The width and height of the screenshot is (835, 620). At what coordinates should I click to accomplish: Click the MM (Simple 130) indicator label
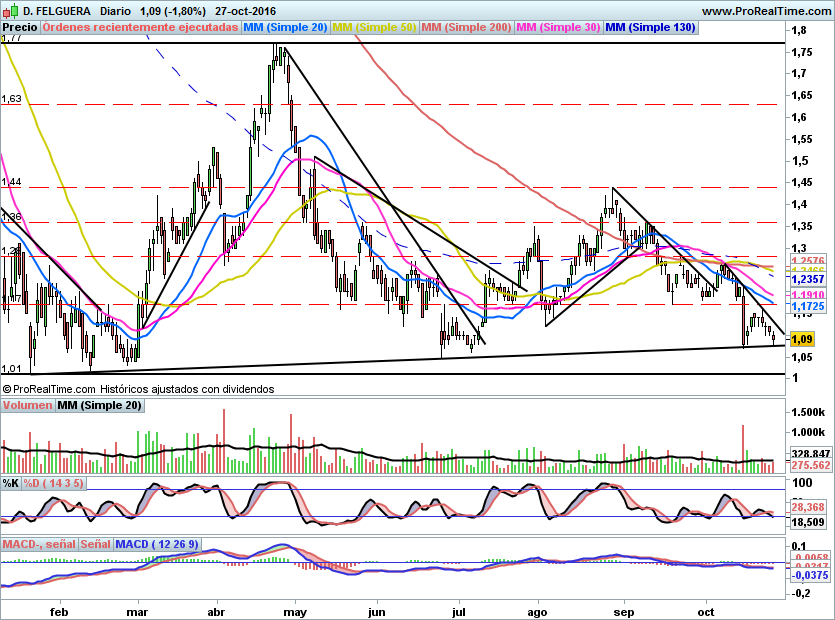point(650,27)
